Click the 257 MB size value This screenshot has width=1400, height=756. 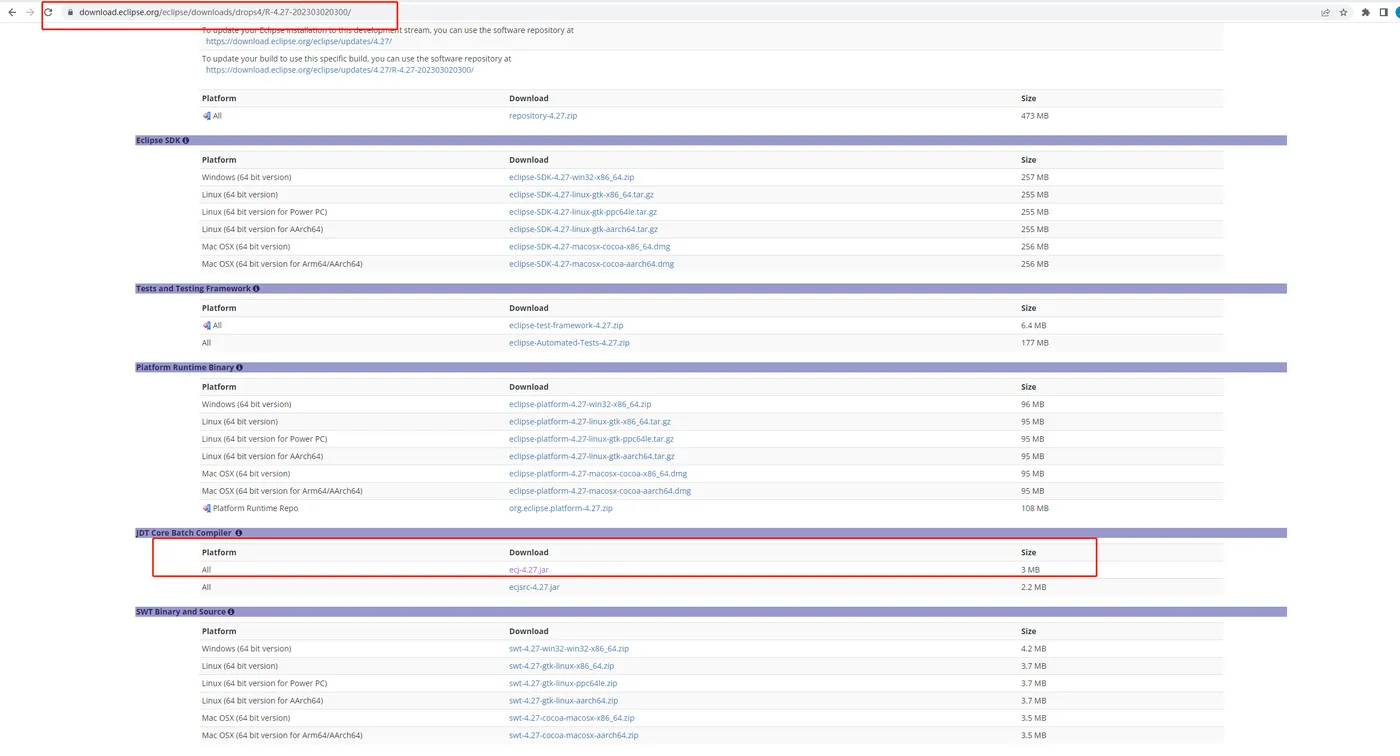1035,178
